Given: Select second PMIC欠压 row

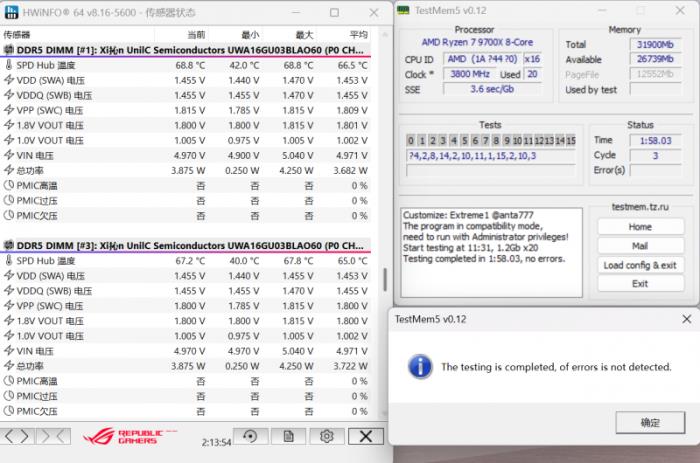Looking at the screenshot, I should pos(185,411).
